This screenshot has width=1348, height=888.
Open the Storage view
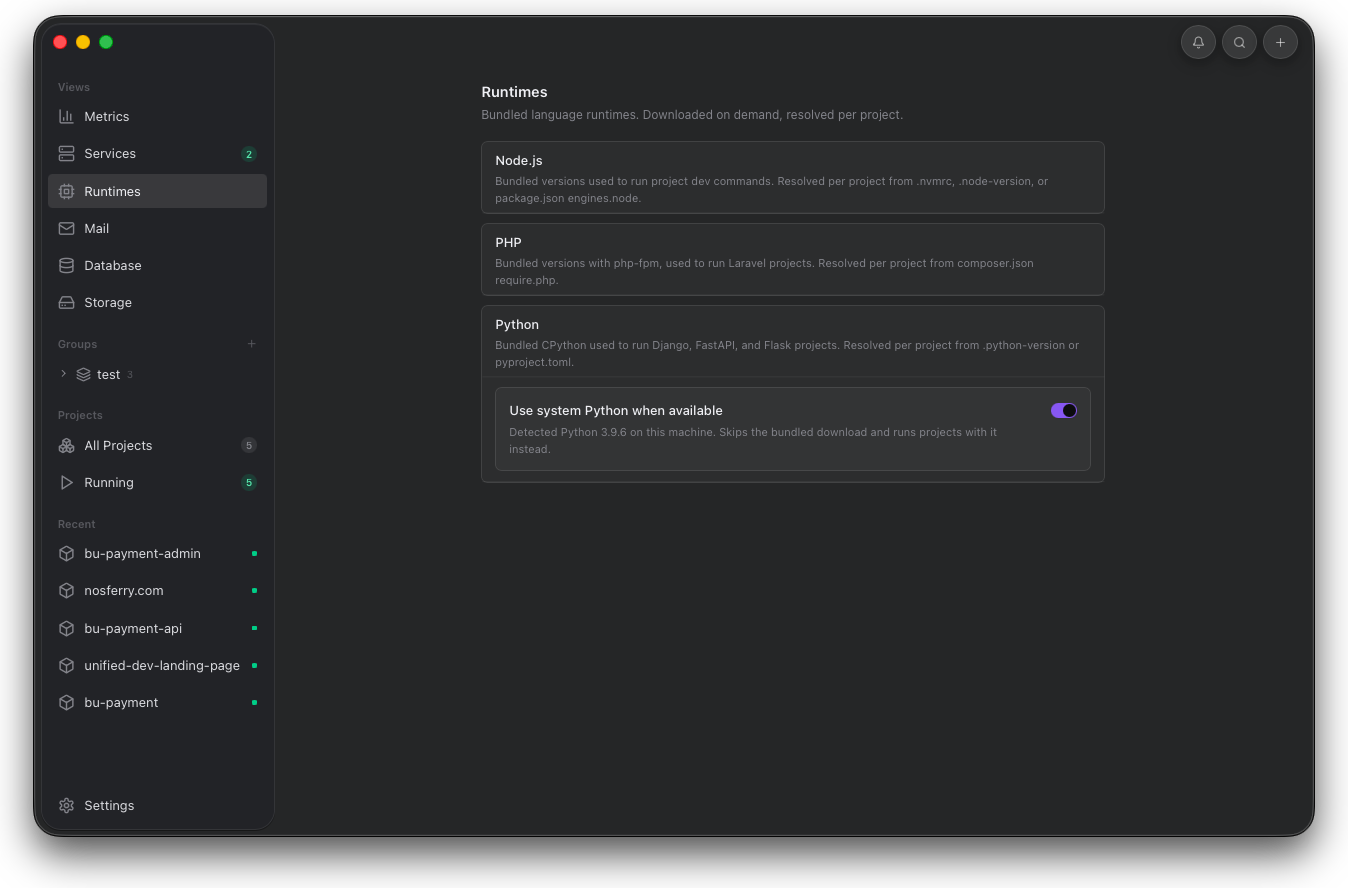pos(157,302)
